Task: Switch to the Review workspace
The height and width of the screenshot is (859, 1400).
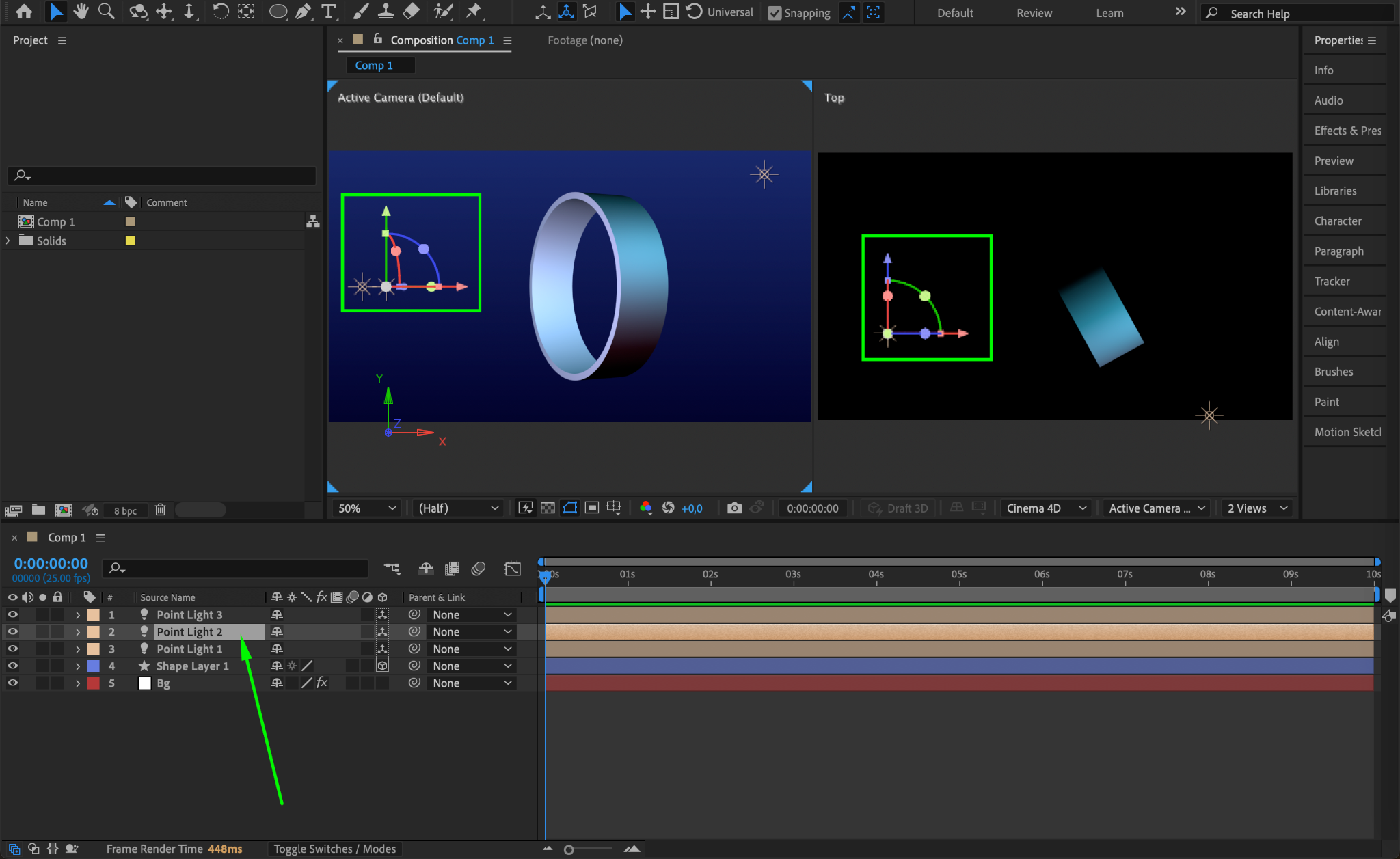Action: pos(1034,13)
